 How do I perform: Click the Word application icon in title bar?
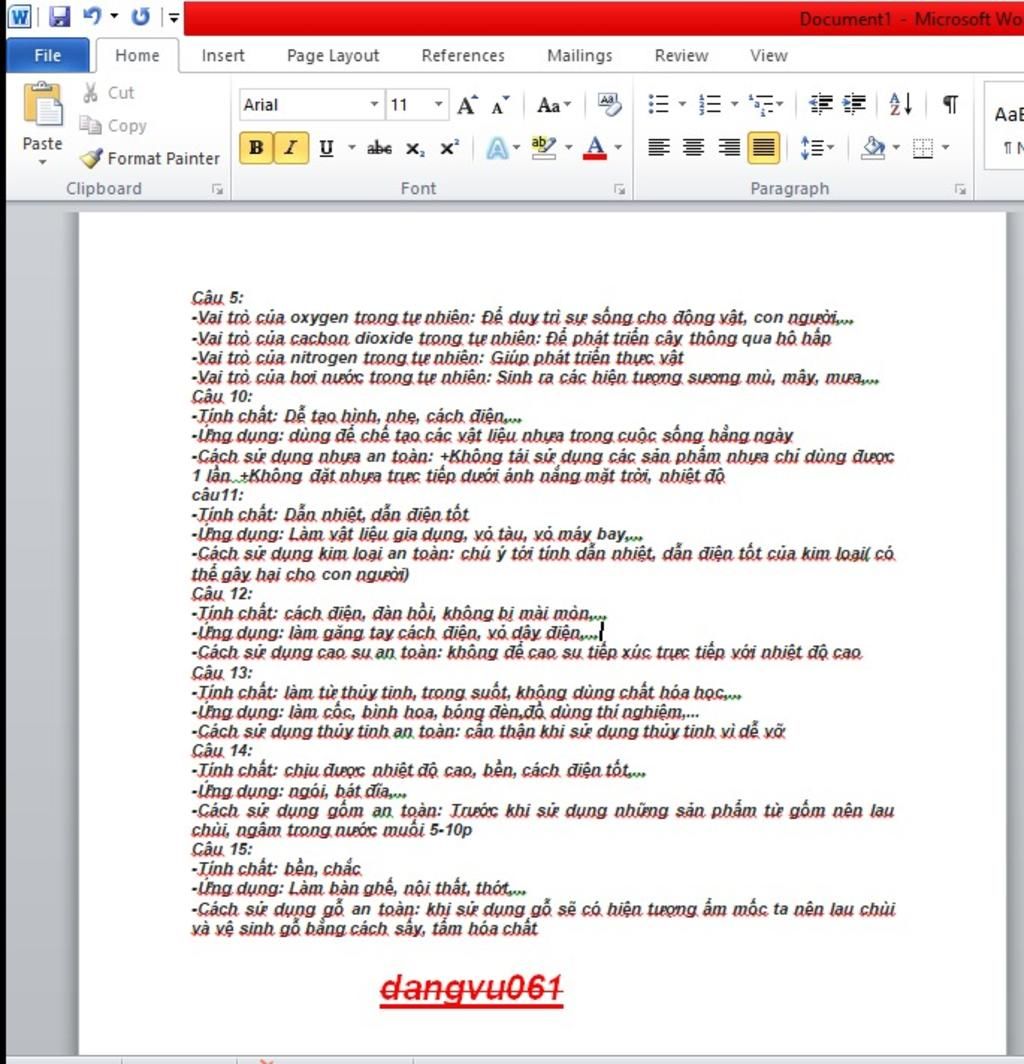[20, 16]
